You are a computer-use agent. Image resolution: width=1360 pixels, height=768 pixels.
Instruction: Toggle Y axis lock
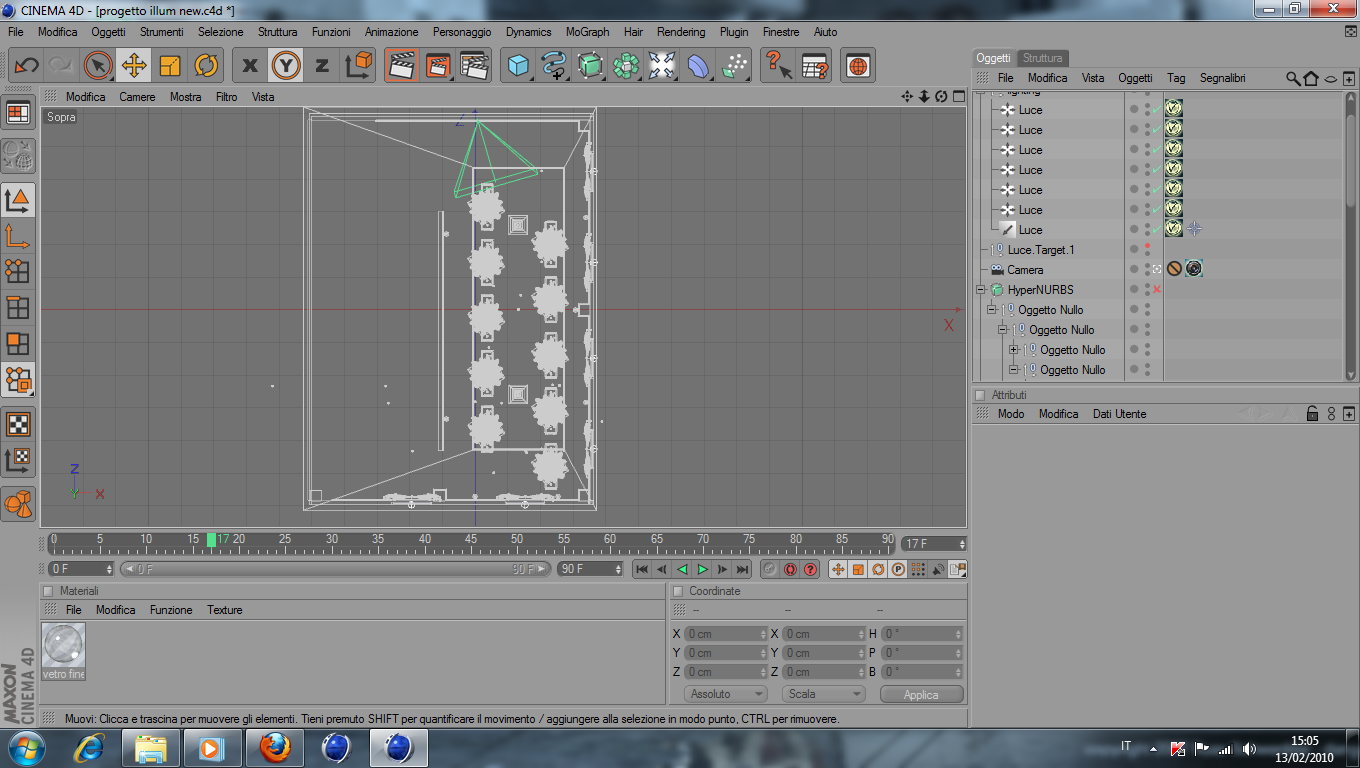point(286,66)
